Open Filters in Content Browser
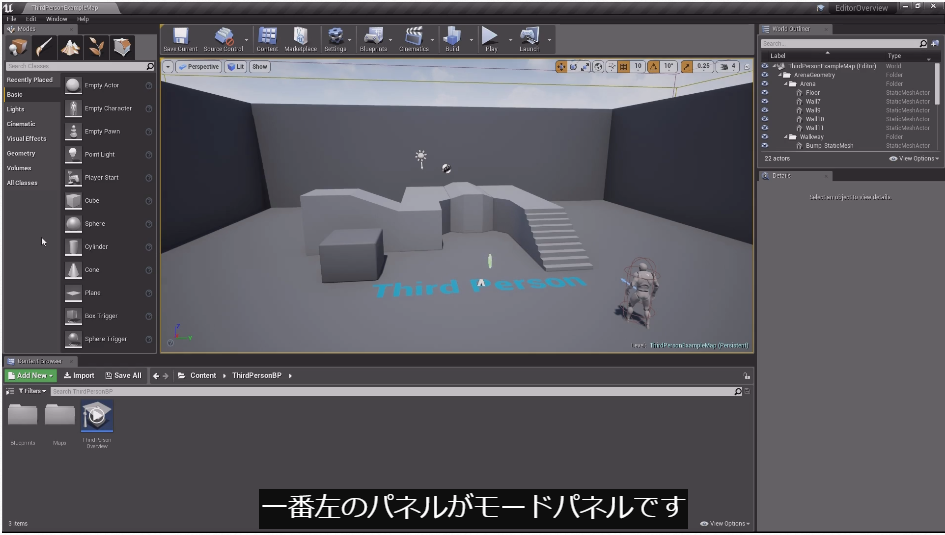The height and width of the screenshot is (535, 945). click(31, 391)
